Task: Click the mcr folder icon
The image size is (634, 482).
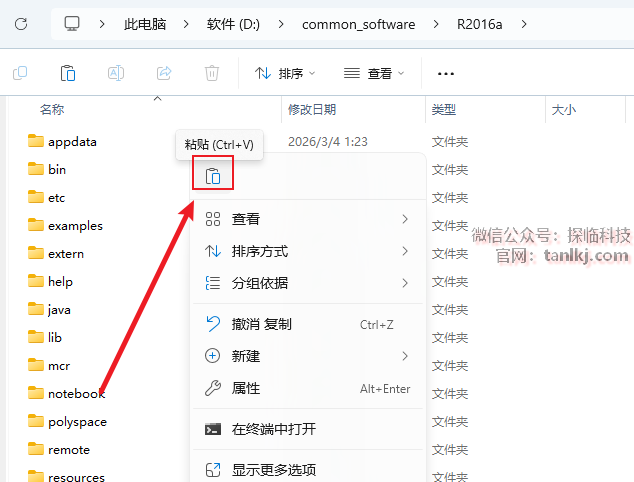Action: (36, 365)
